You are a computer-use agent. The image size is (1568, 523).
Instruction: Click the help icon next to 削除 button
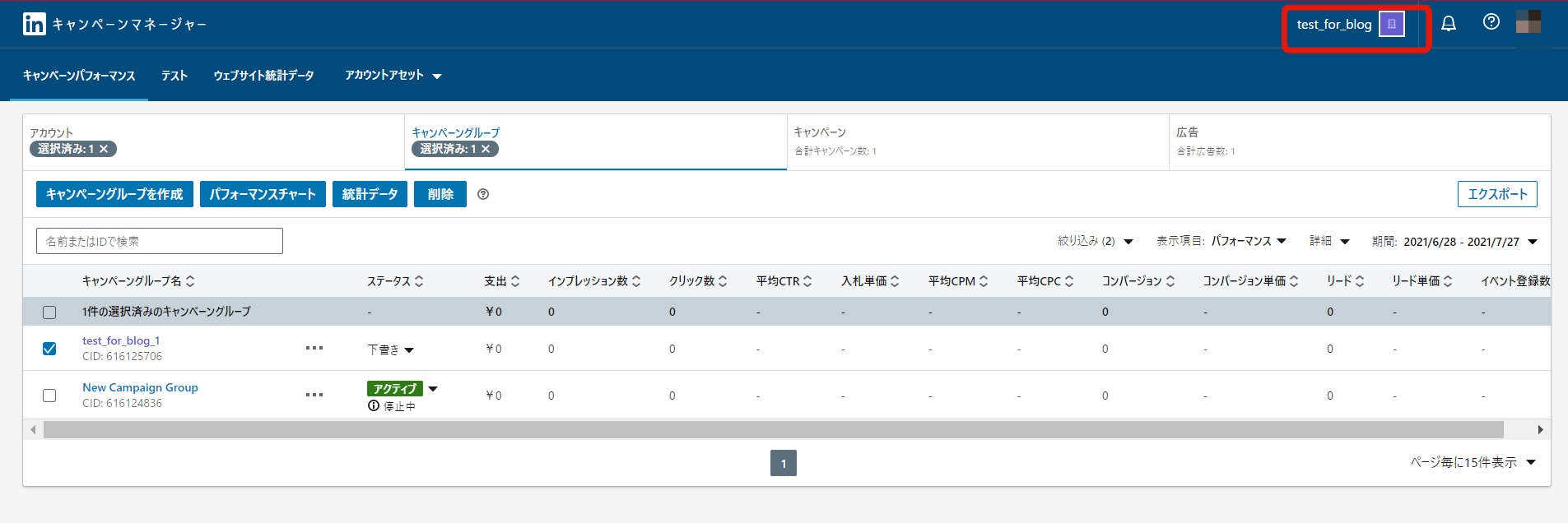483,195
